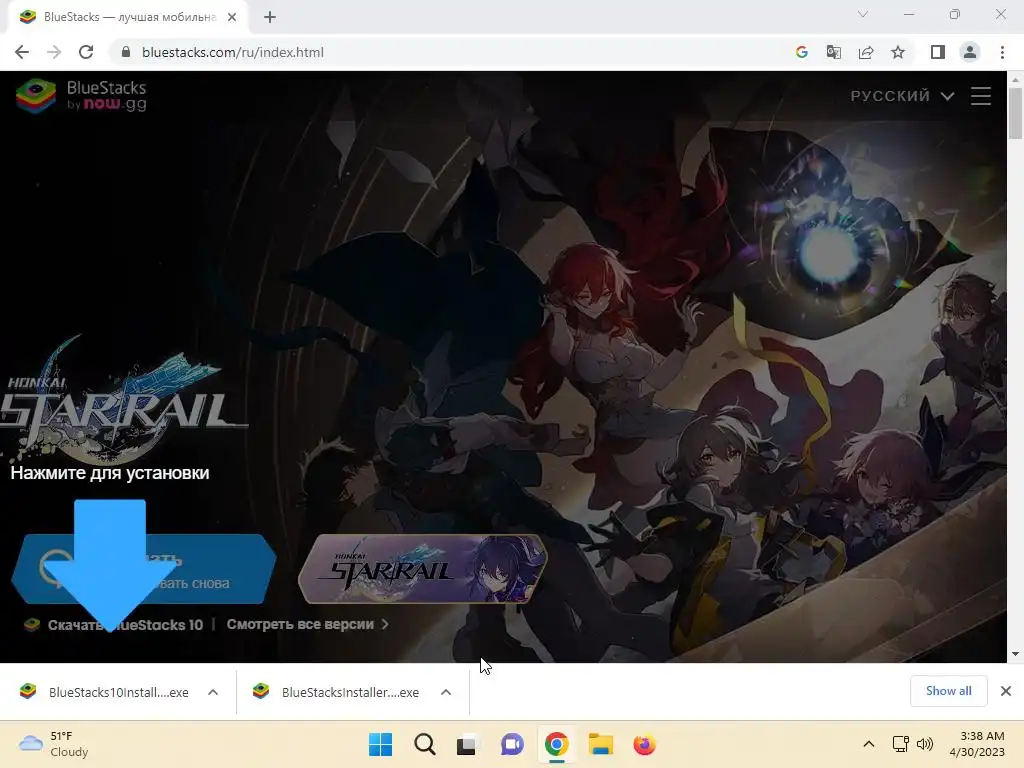This screenshot has width=1024, height=768.
Task: Close the downloads bar
Action: [x=1006, y=691]
